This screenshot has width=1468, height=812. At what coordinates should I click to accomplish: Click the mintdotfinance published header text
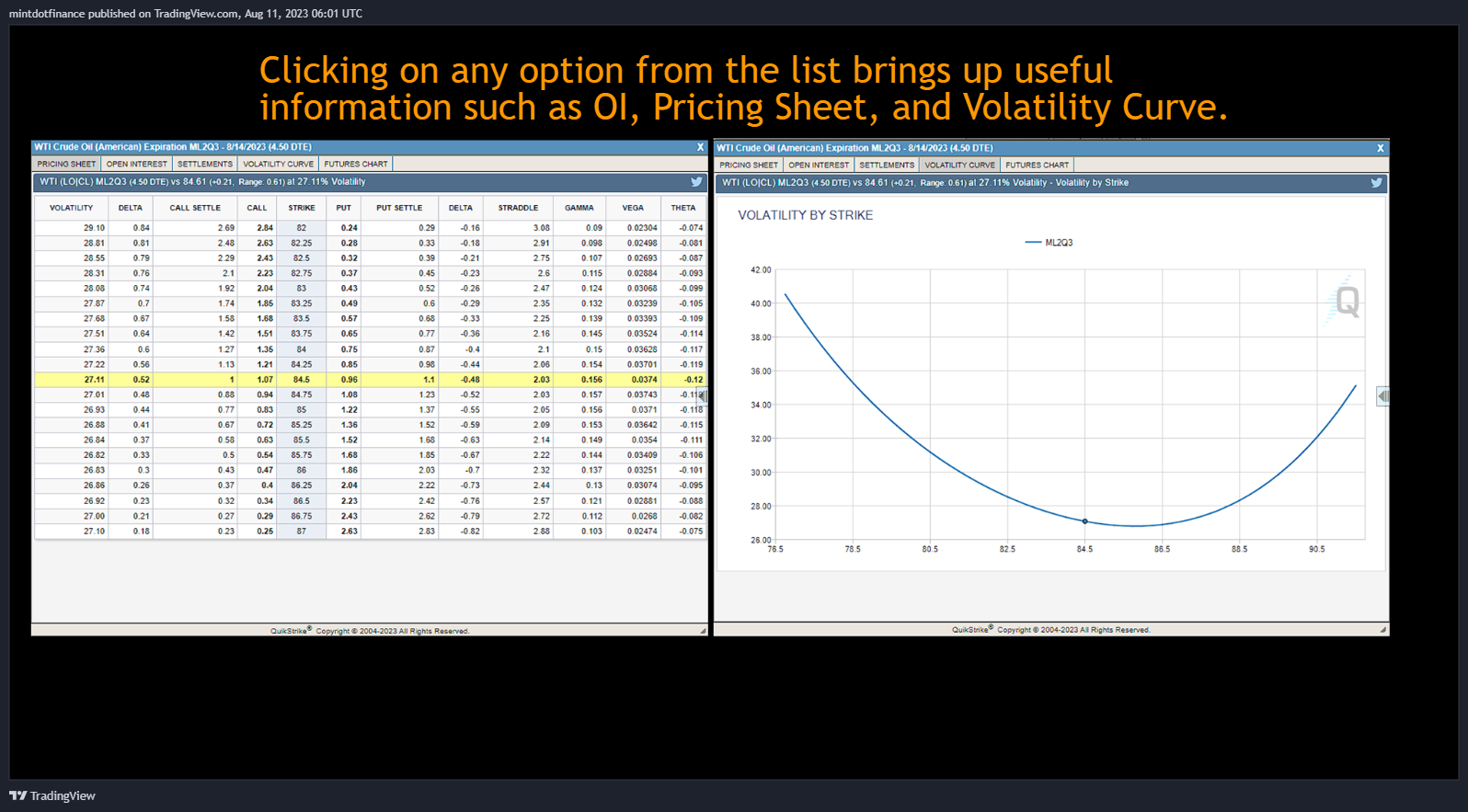click(x=186, y=14)
